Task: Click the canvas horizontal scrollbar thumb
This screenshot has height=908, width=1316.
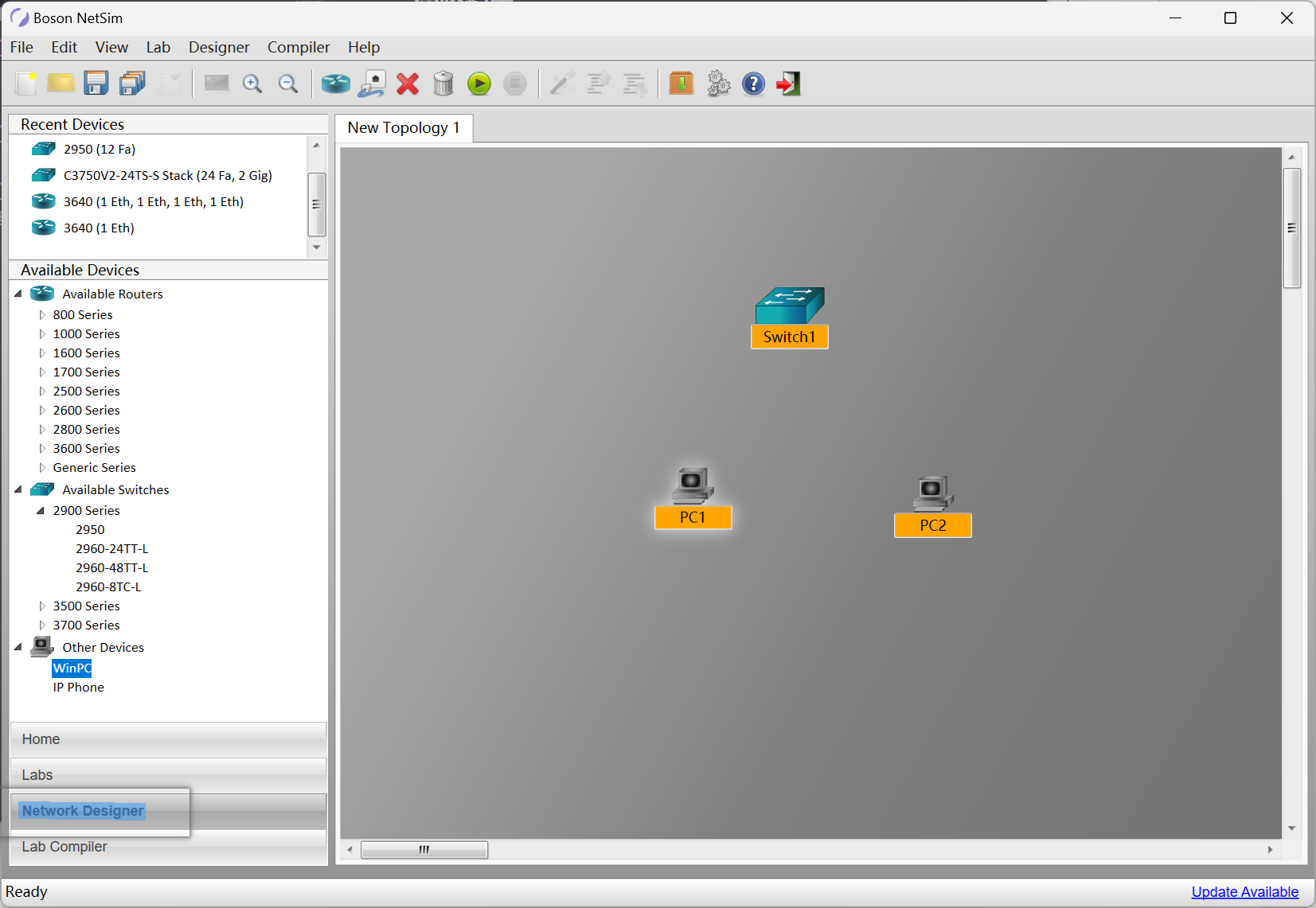Action: tap(424, 850)
